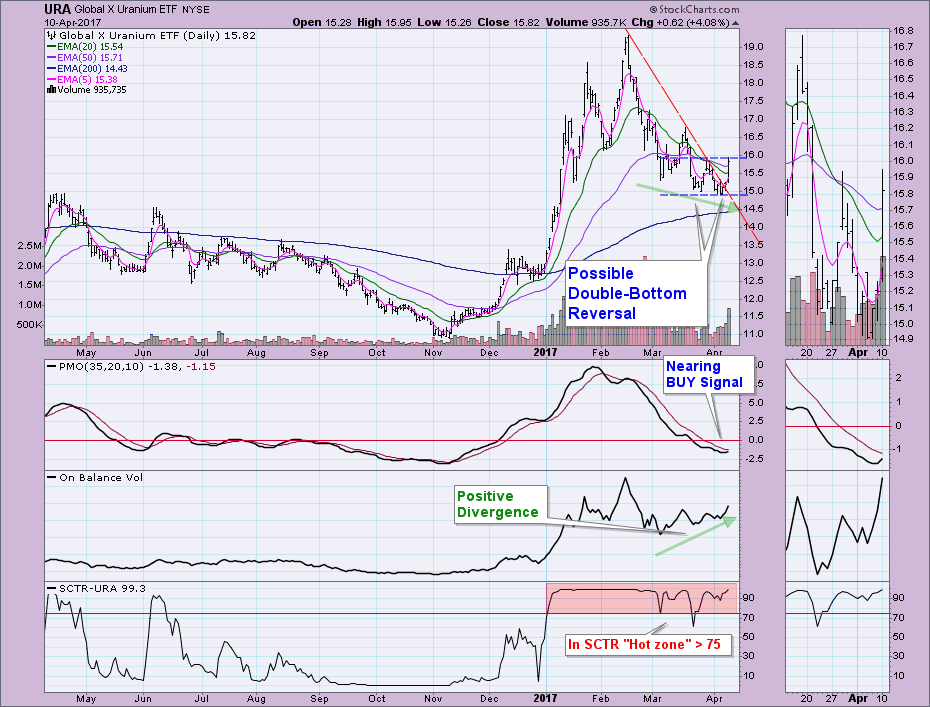Click the 16.8 label on zoom panel axis
The height and width of the screenshot is (707, 930).
(902, 31)
